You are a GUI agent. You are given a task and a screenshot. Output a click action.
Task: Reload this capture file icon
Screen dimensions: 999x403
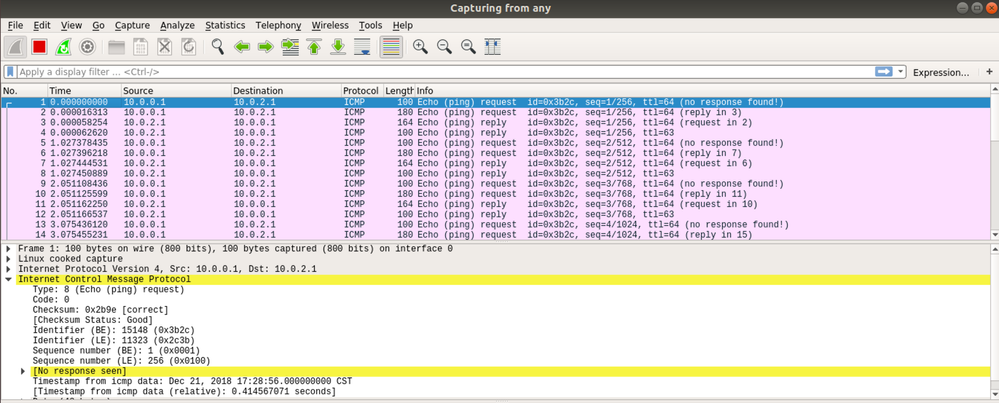click(189, 46)
